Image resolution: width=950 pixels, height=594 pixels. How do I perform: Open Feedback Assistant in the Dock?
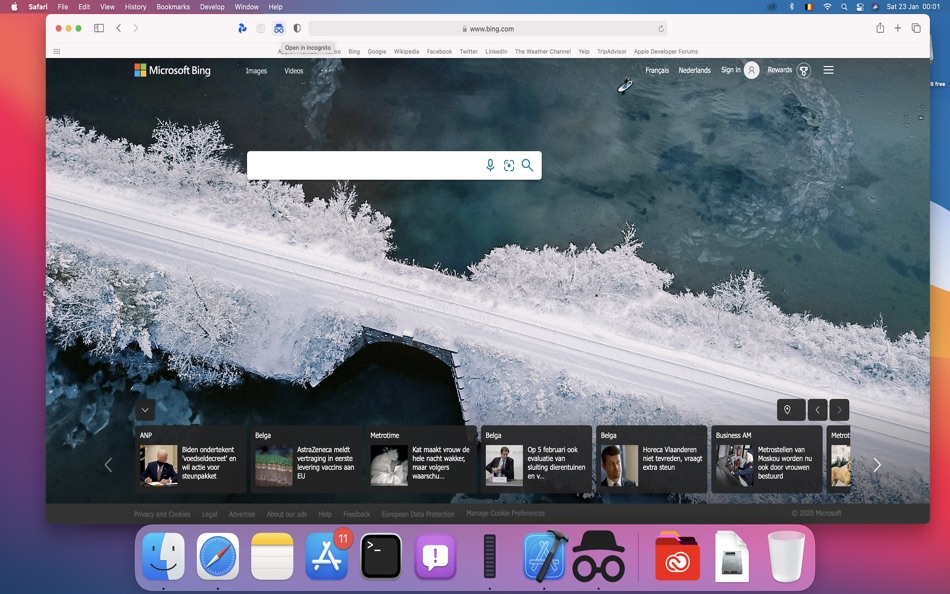(x=436, y=556)
